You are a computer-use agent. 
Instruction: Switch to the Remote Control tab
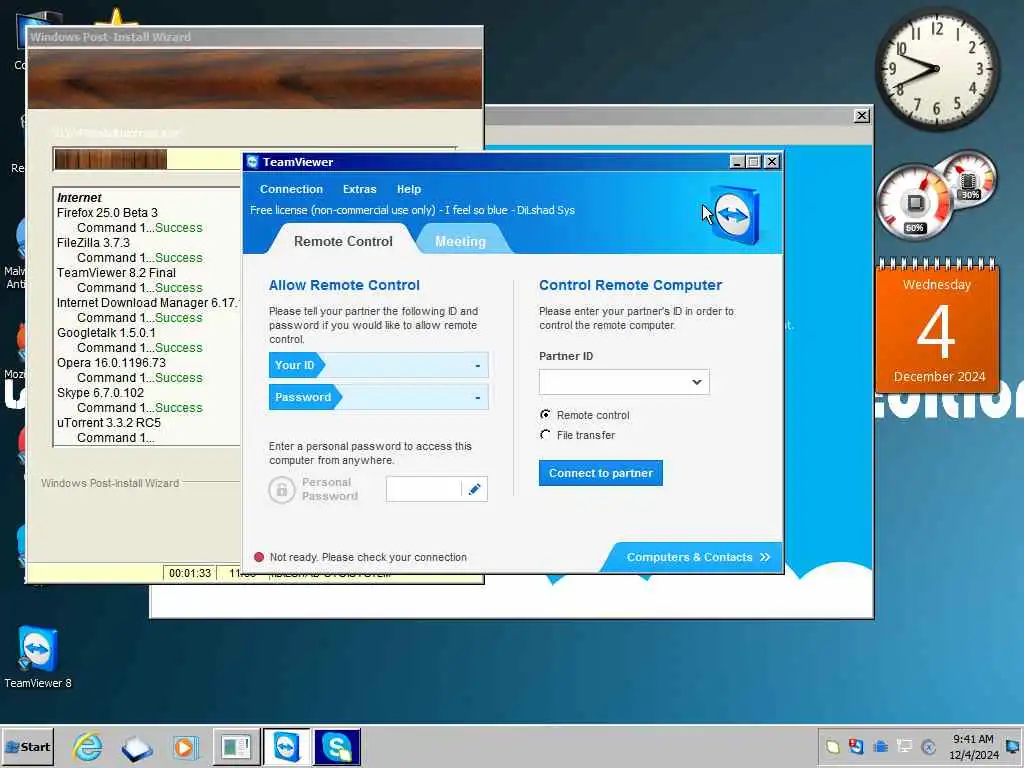click(x=343, y=241)
